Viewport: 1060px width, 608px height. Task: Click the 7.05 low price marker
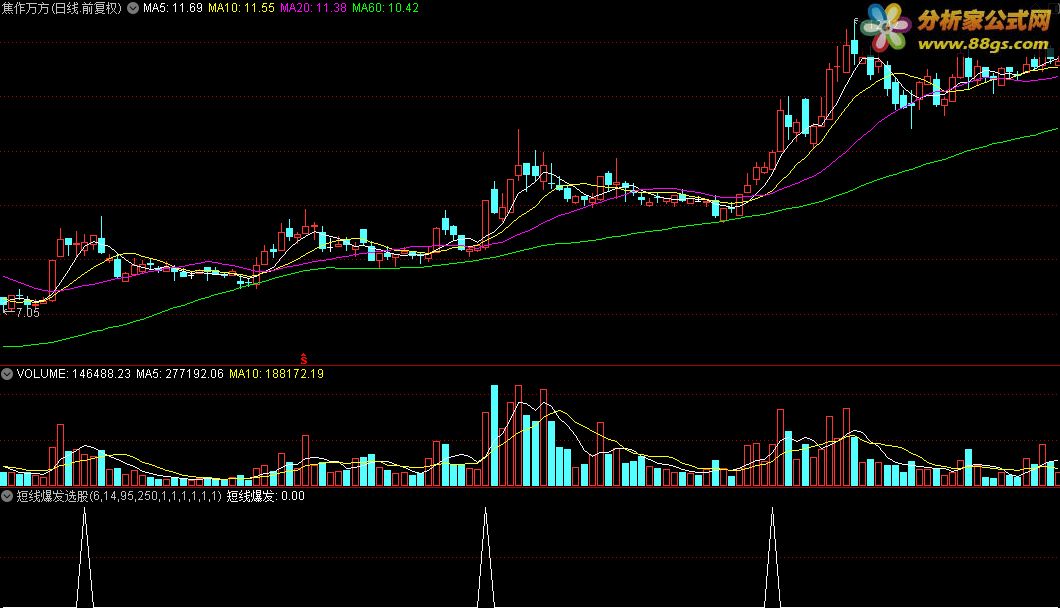22,312
